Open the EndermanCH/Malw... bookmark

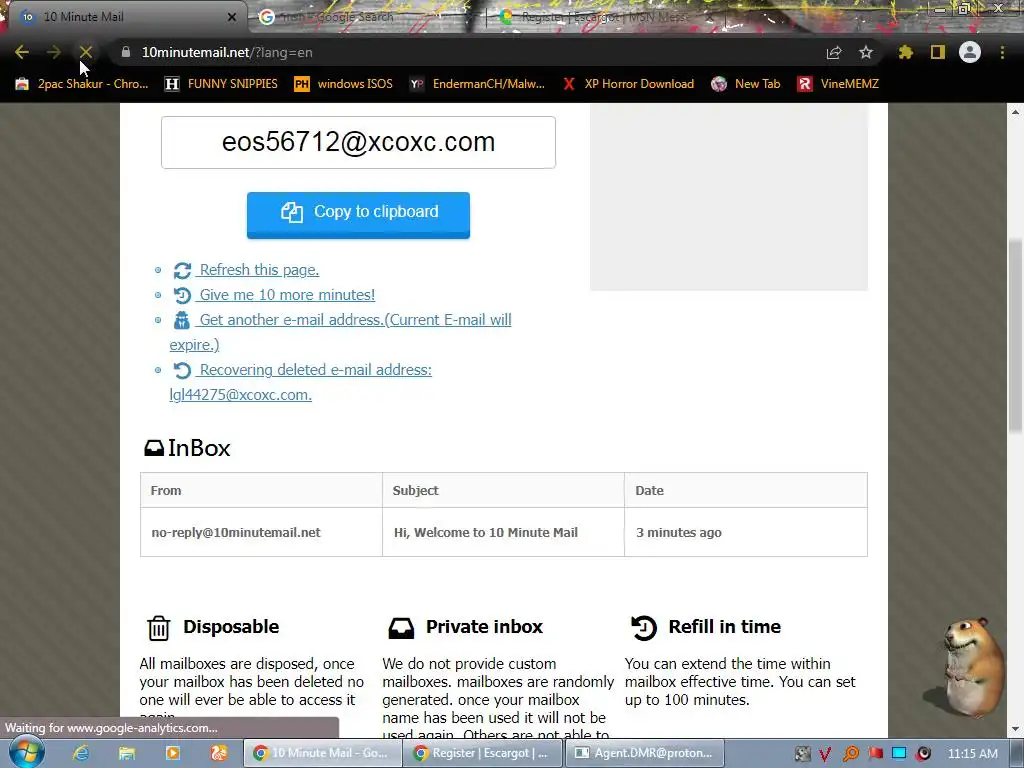[477, 84]
